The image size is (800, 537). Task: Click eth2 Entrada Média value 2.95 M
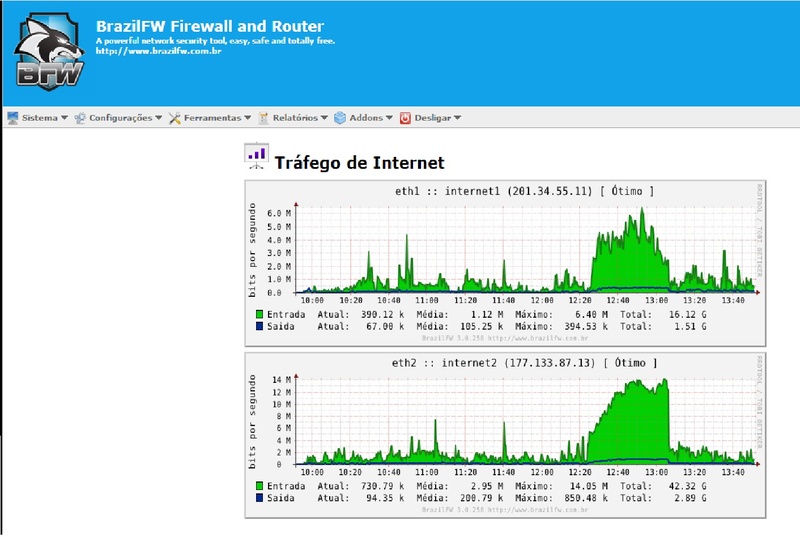pos(487,487)
